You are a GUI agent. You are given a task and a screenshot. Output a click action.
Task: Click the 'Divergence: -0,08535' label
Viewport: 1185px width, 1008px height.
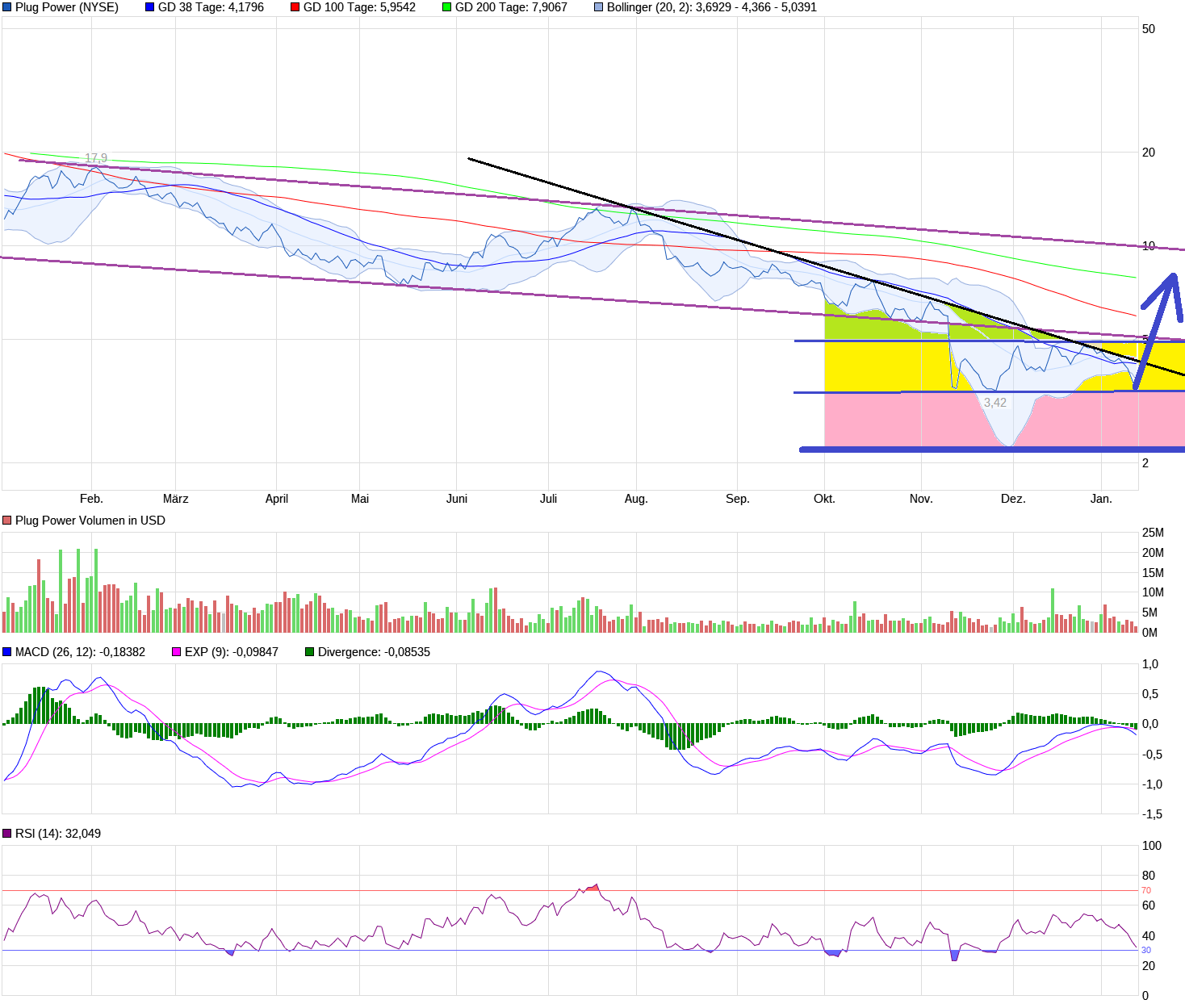click(x=374, y=652)
